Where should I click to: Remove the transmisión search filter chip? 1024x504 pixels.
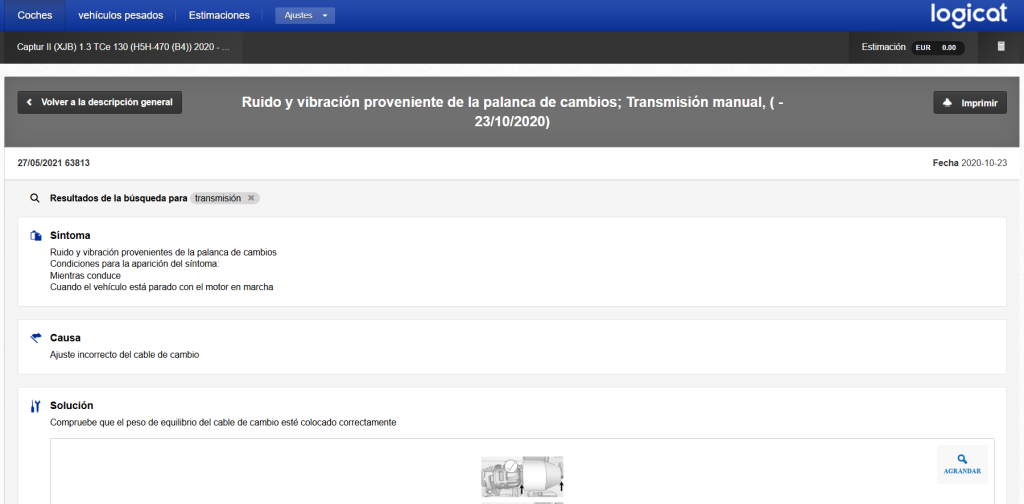click(x=251, y=198)
